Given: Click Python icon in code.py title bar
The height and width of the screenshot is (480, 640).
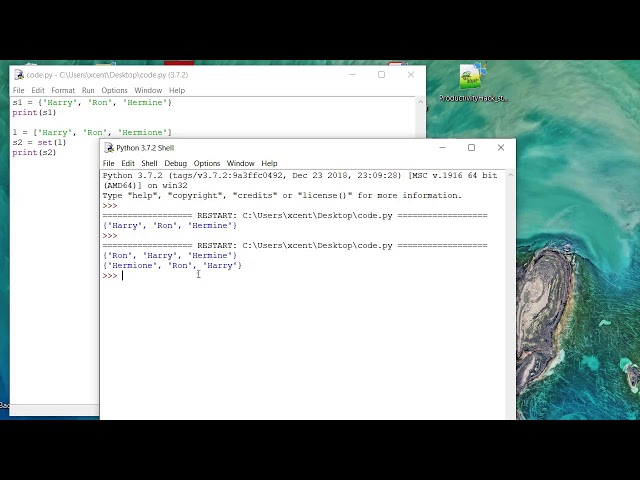Looking at the screenshot, I should (x=19, y=75).
